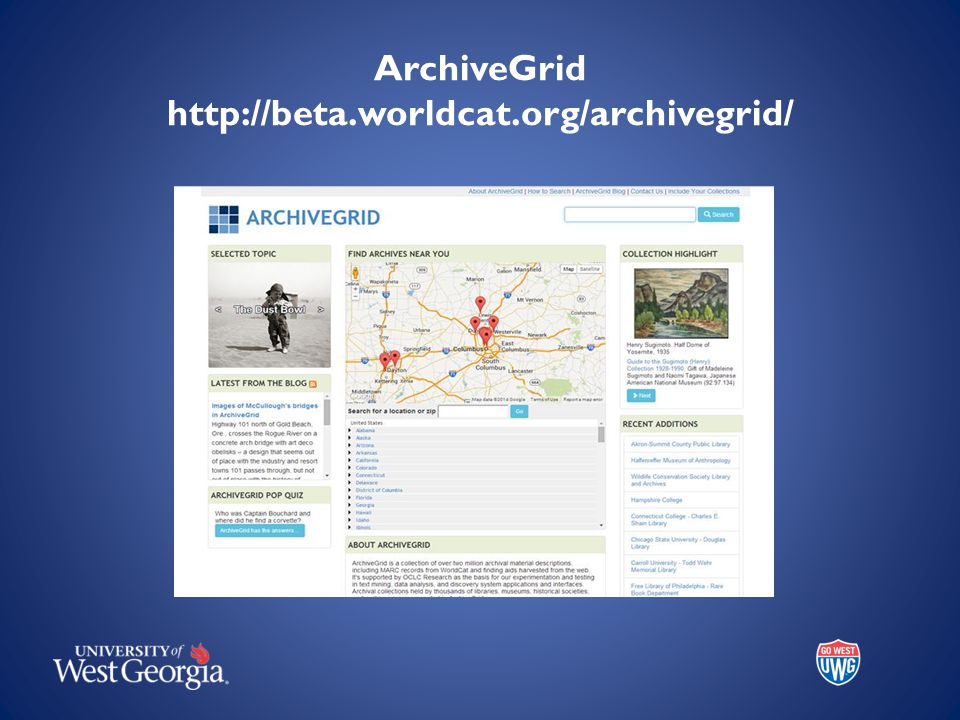
Task: Expand the Arizona state triangle
Action: (x=350, y=445)
